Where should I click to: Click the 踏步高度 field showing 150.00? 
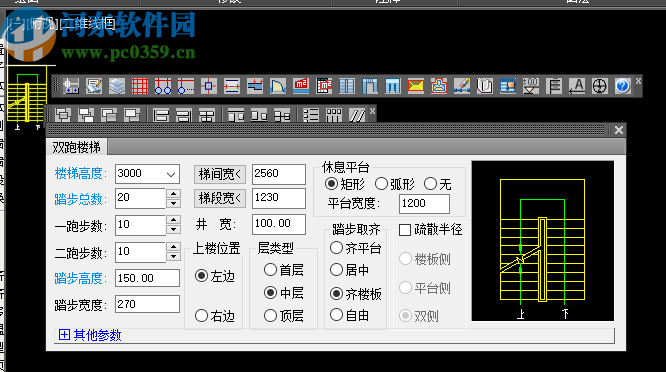pos(147,278)
